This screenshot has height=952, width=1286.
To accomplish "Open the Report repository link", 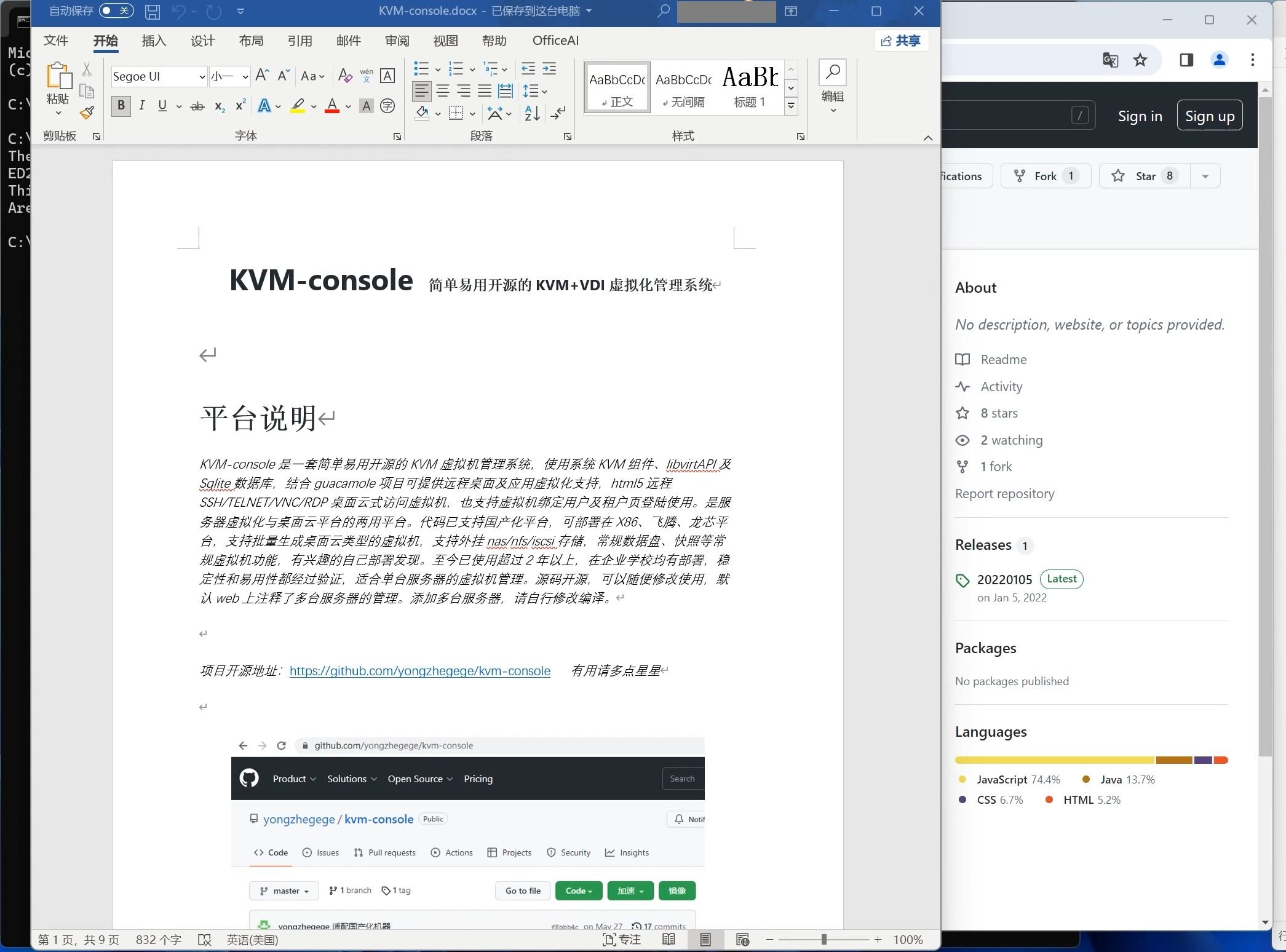I will click(x=1004, y=494).
